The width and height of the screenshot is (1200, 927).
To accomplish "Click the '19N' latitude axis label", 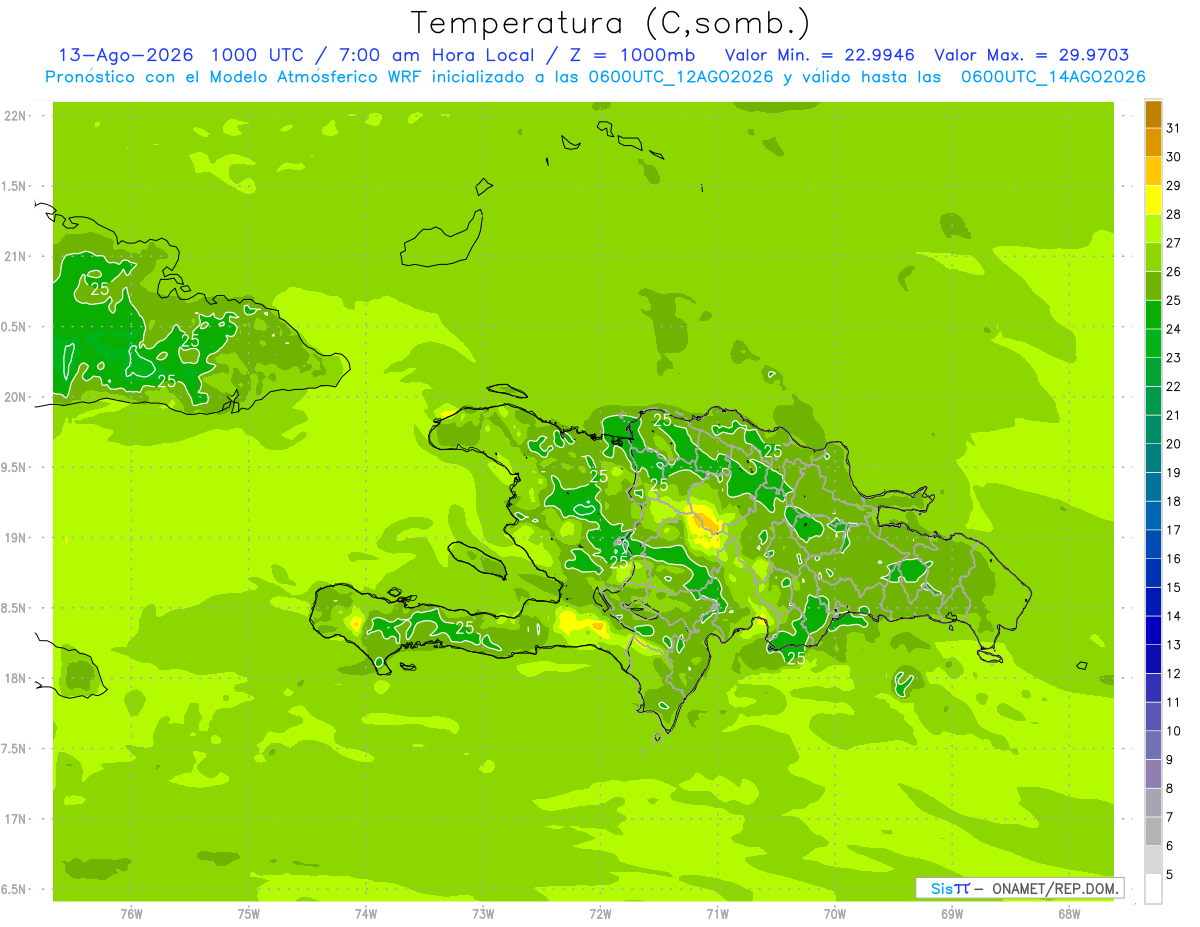I will pyautogui.click(x=17, y=538).
